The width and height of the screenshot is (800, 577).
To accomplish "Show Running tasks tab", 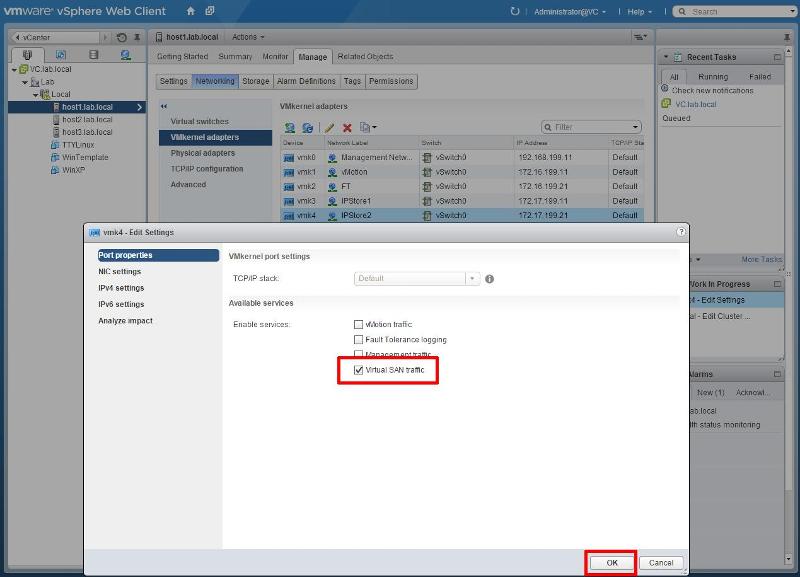I will tap(713, 77).
